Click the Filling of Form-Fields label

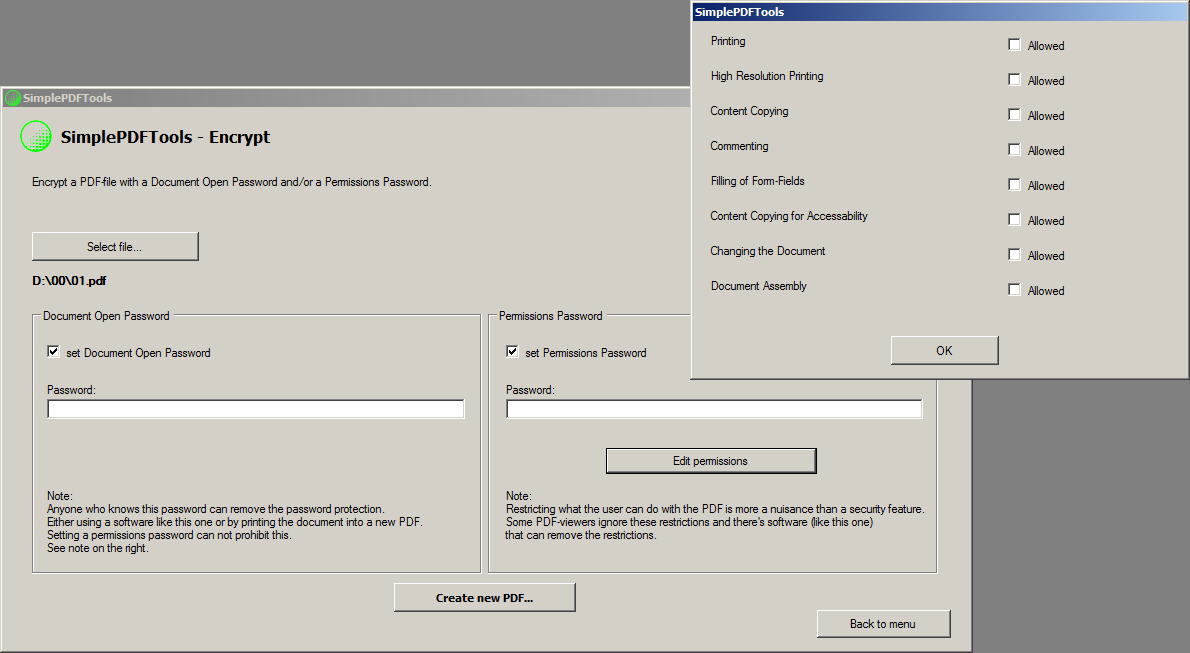[x=757, y=181]
